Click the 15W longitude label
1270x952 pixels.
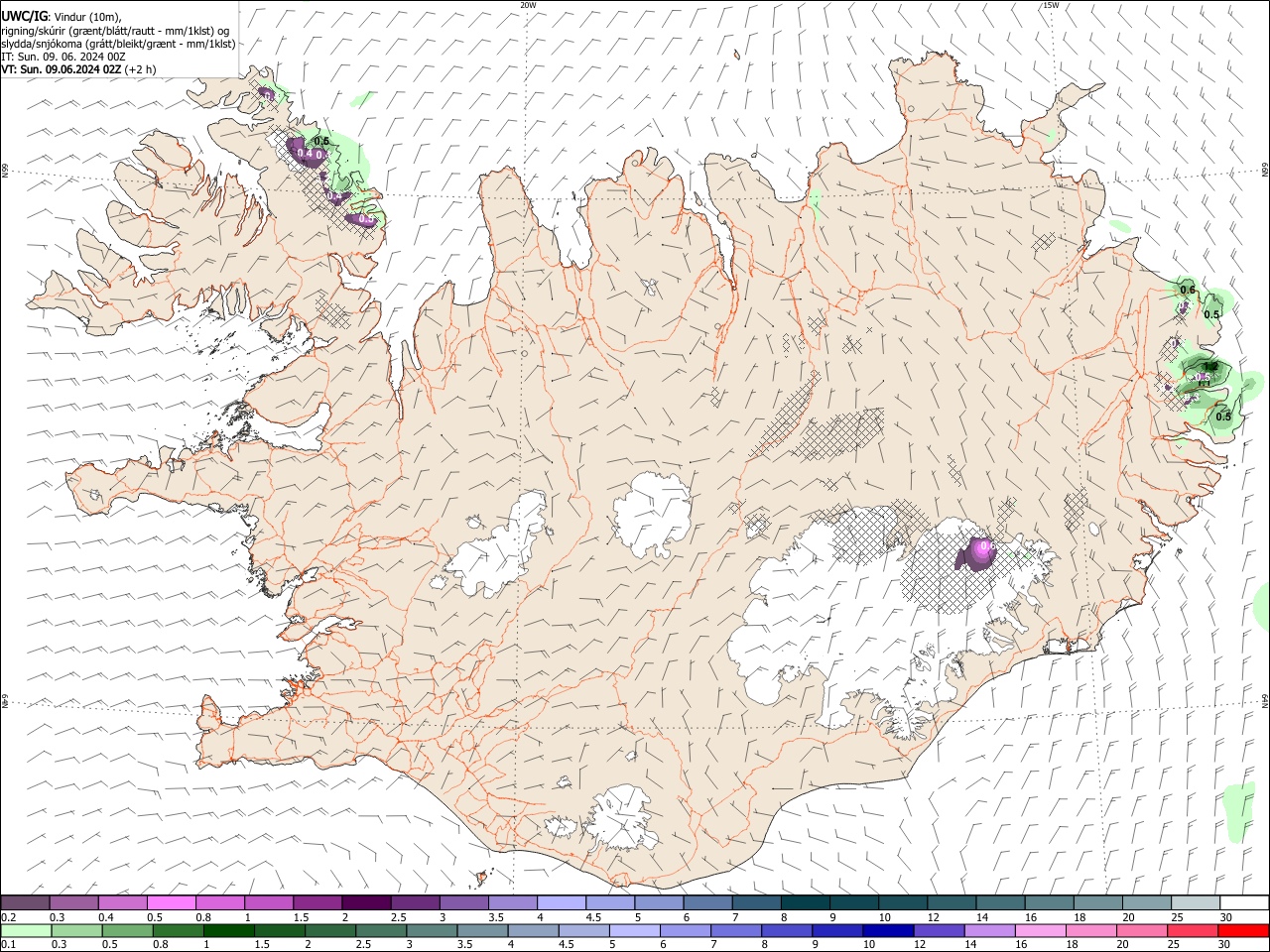click(1051, 5)
